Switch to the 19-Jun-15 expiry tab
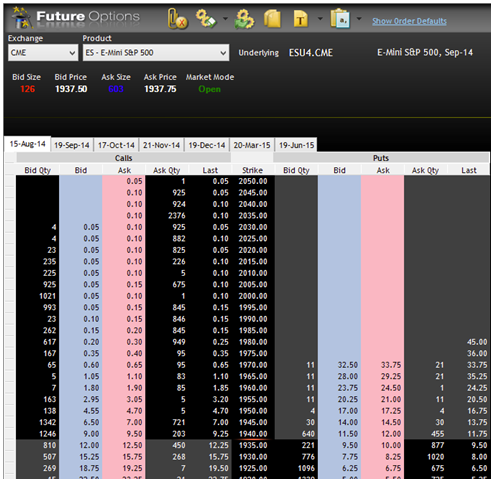This screenshot has height=479, width=499. click(296, 145)
